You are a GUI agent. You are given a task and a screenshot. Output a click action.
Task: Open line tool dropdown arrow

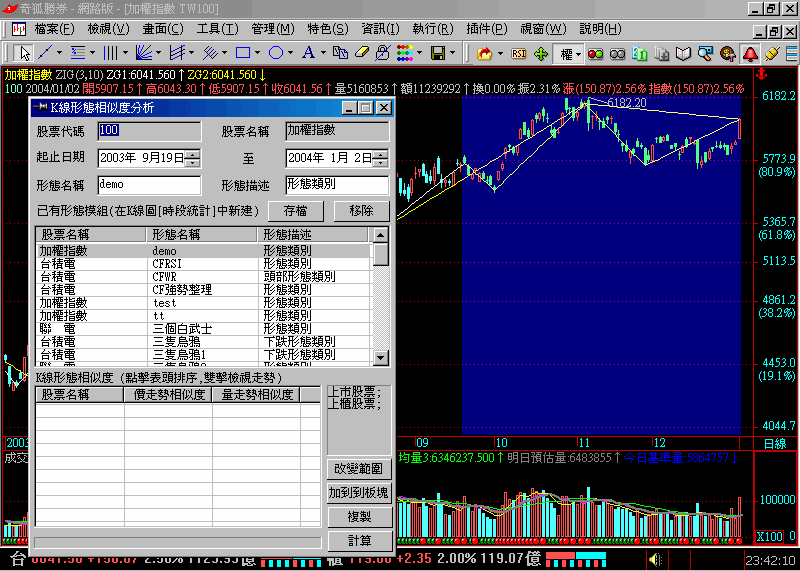[60, 53]
